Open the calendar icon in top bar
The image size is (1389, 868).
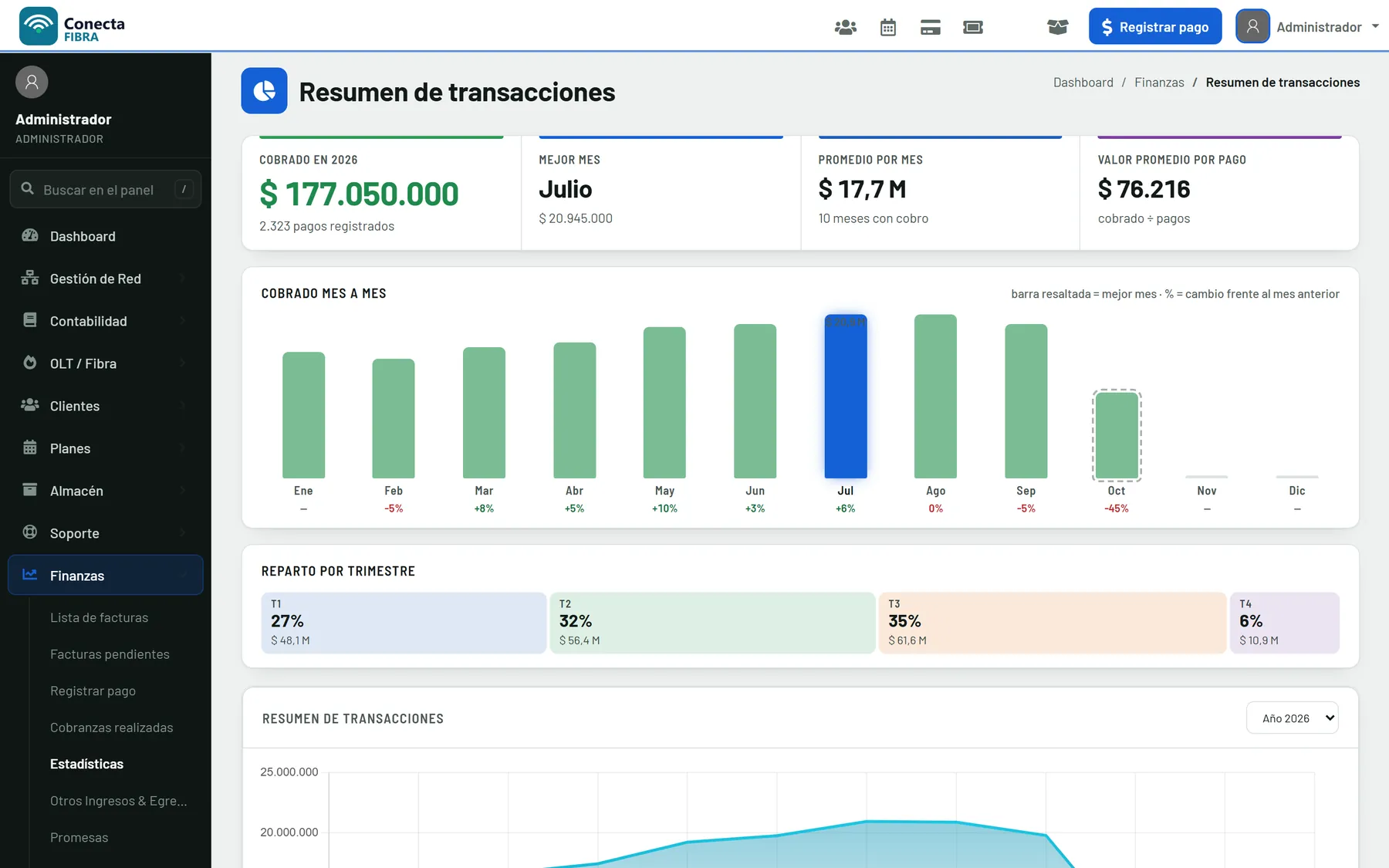[x=888, y=27]
